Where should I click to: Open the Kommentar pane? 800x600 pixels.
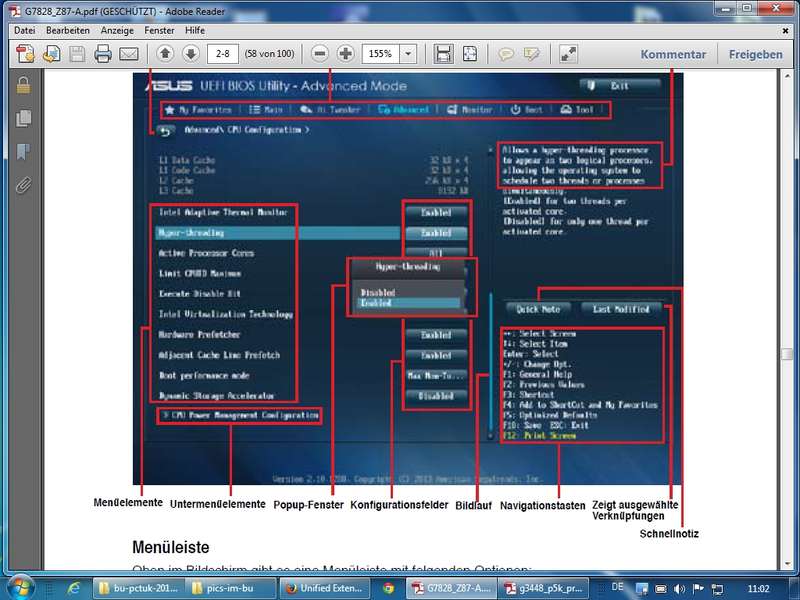click(x=673, y=54)
